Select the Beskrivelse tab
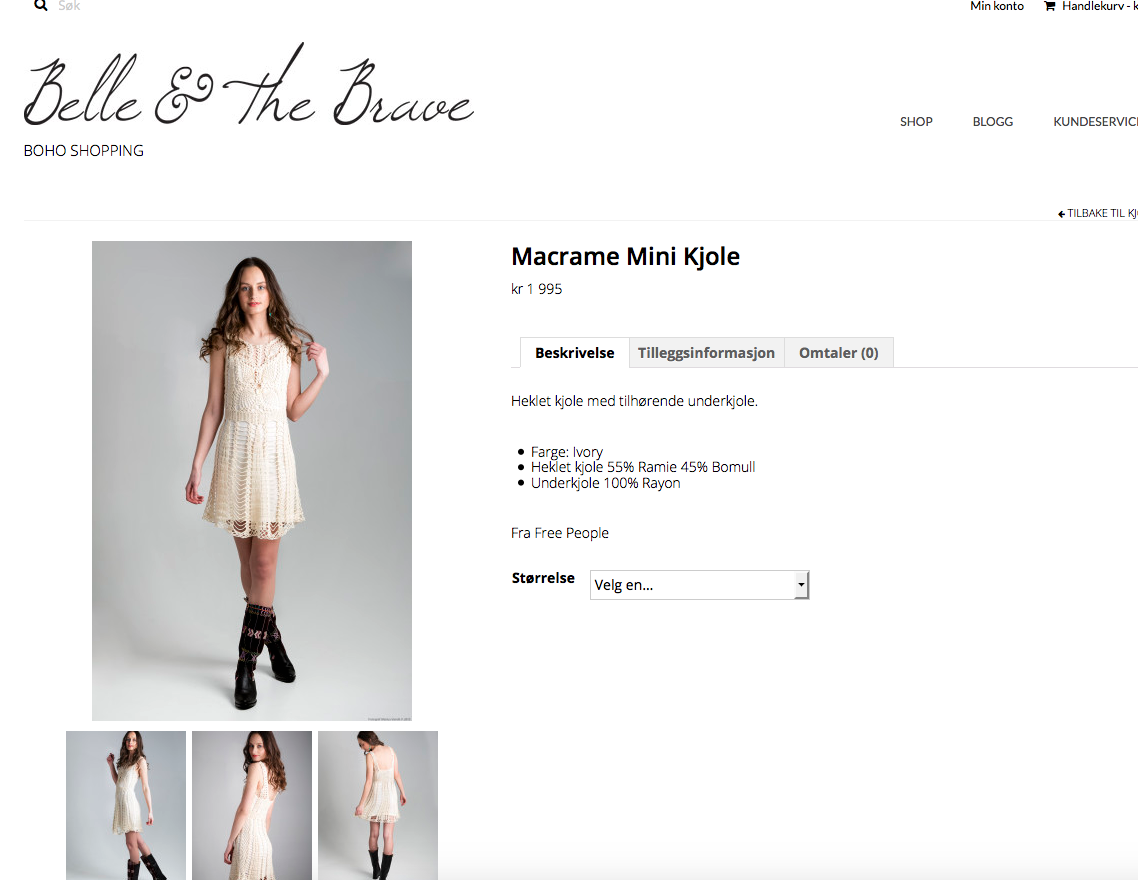Viewport: 1138px width, 880px height. pyautogui.click(x=574, y=353)
